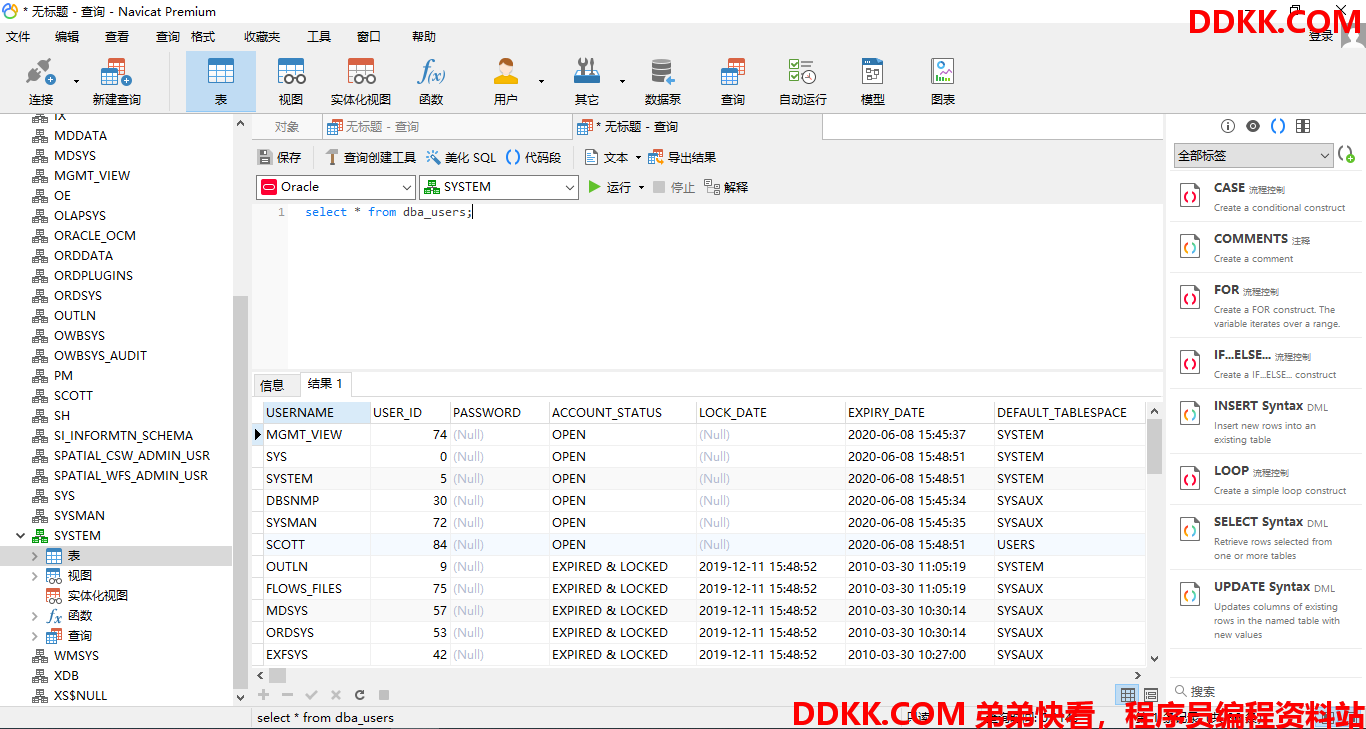Expand the 视图 node under SYSTEM
Viewport: 1366px width, 729px height.
click(x=35, y=576)
